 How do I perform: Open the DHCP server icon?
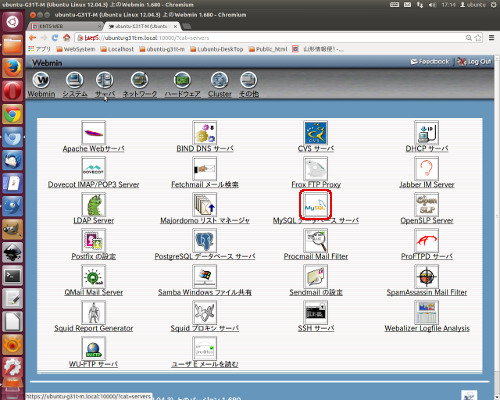click(427, 132)
